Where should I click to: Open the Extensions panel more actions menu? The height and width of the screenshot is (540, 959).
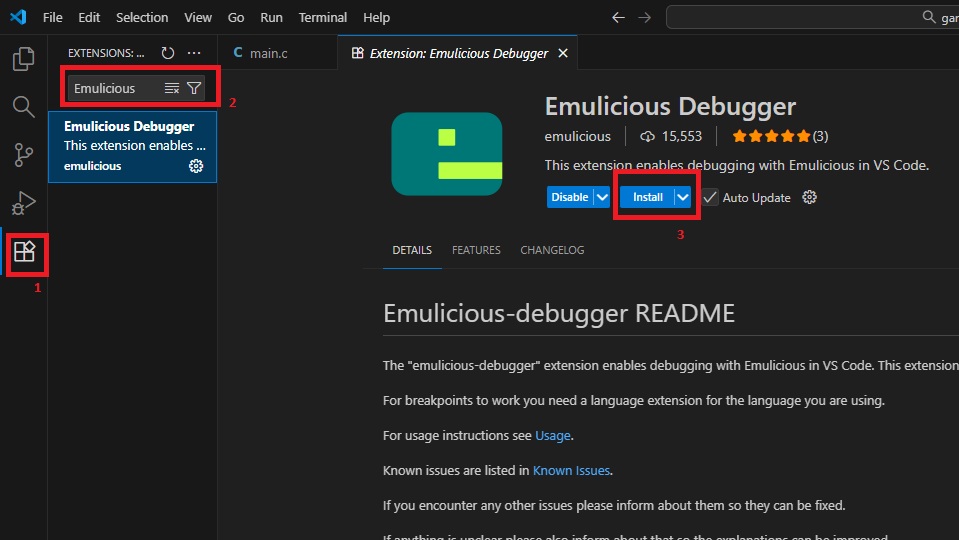194,53
